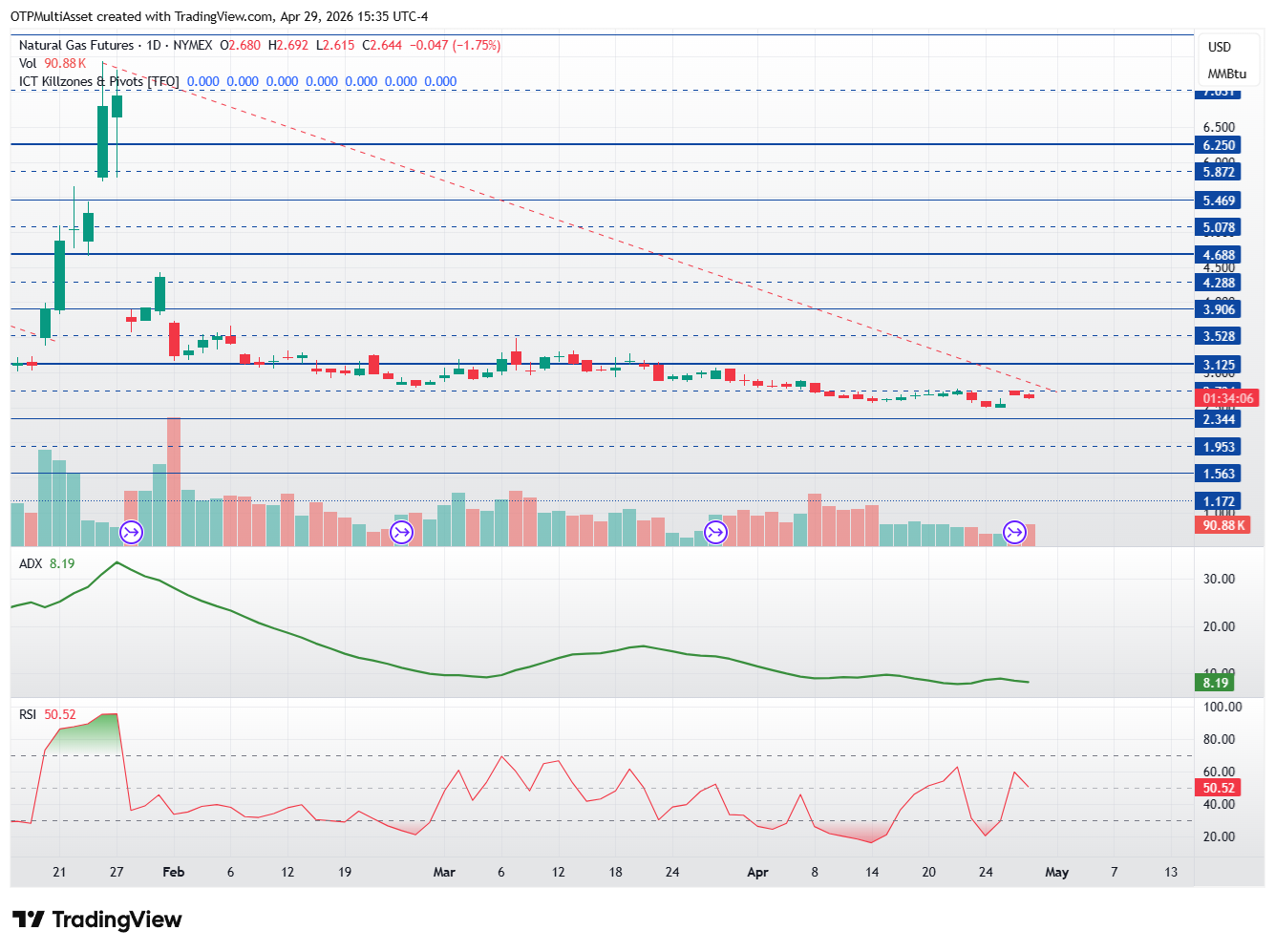Image resolution: width=1275 pixels, height=952 pixels.
Task: Click the green ADX 8.19 value label
Action: coord(1215,683)
